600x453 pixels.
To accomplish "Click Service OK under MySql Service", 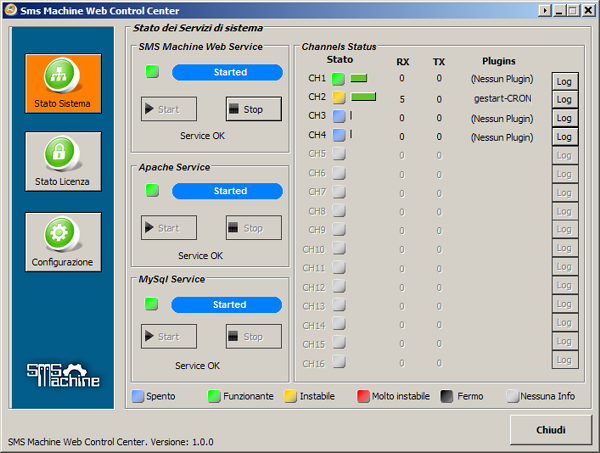I will point(197,366).
